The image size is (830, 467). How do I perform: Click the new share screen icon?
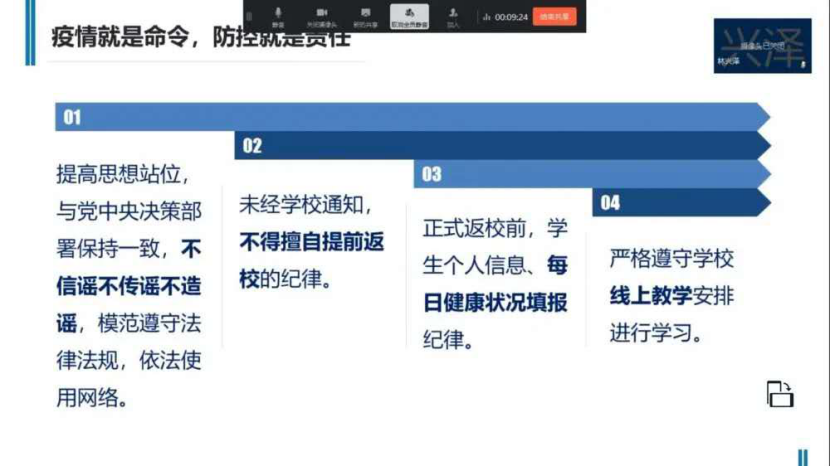pyautogui.click(x=365, y=15)
